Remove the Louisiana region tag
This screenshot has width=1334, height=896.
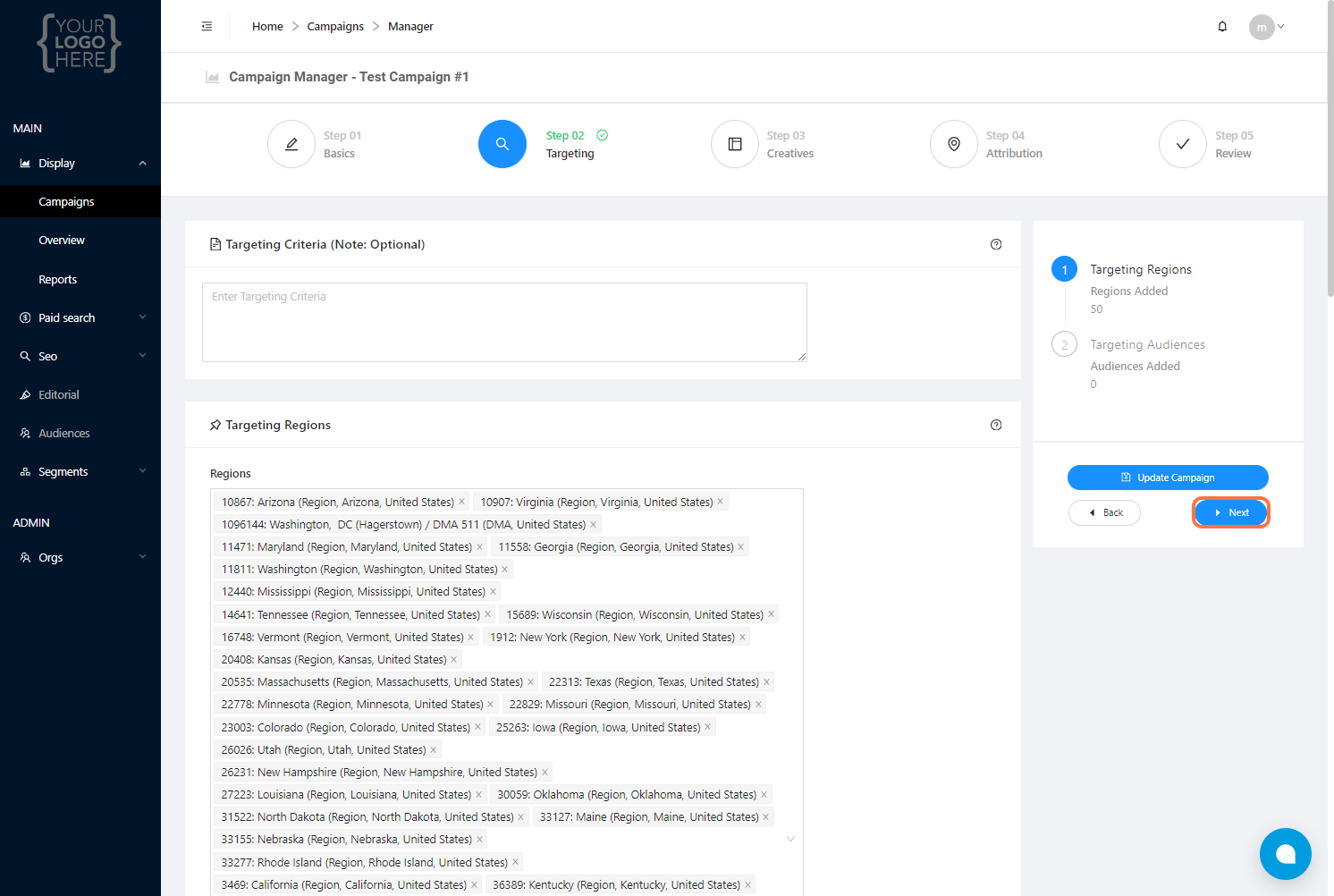coord(478,794)
